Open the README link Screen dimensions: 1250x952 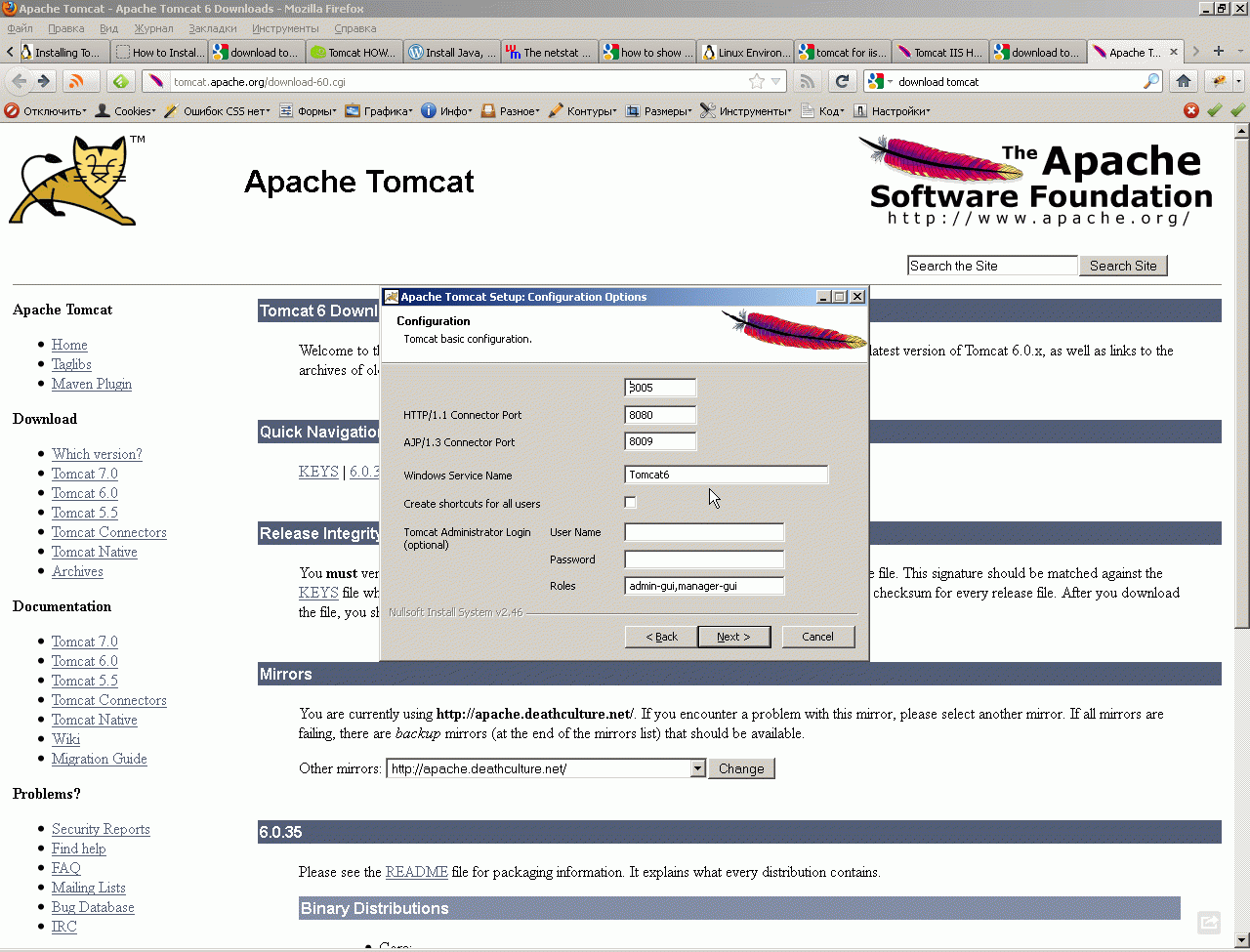click(417, 872)
